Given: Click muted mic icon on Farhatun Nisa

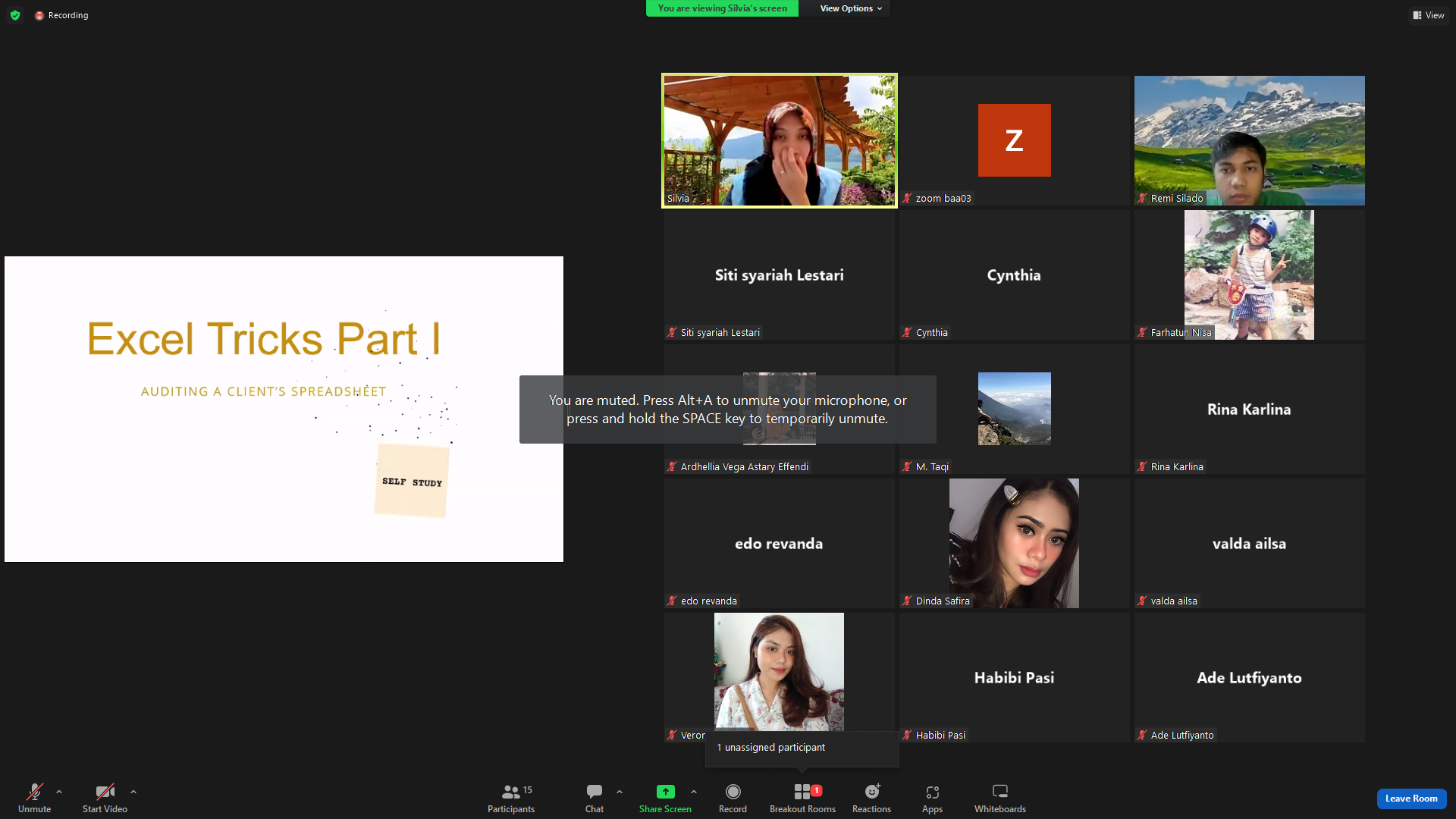Looking at the screenshot, I should point(1142,333).
